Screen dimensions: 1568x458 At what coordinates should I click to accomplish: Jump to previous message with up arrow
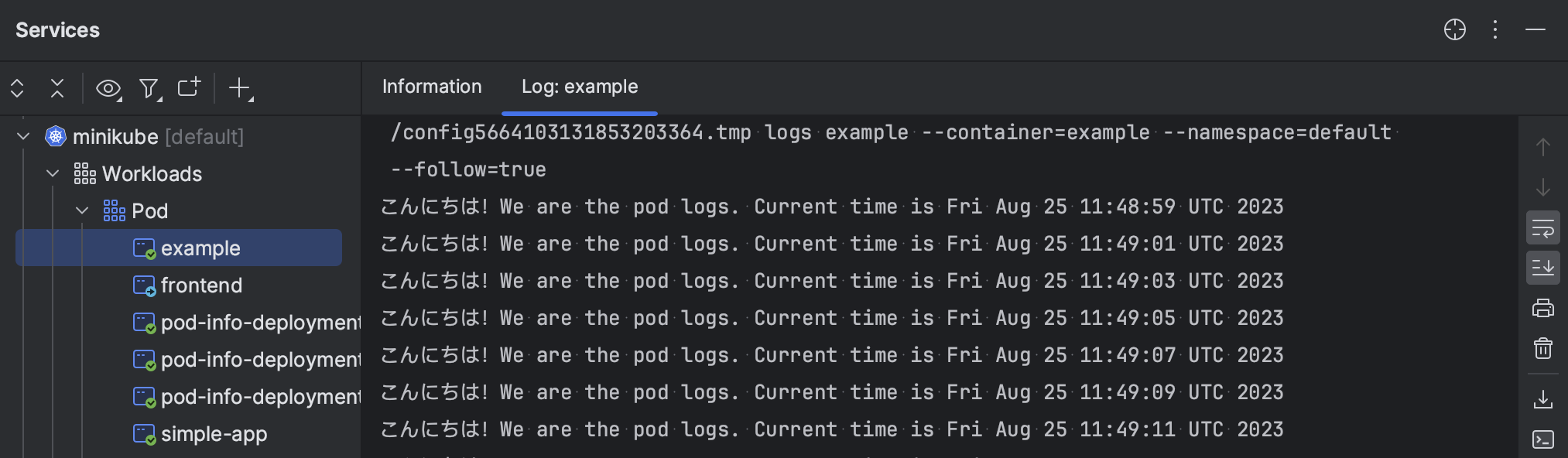pyautogui.click(x=1543, y=146)
